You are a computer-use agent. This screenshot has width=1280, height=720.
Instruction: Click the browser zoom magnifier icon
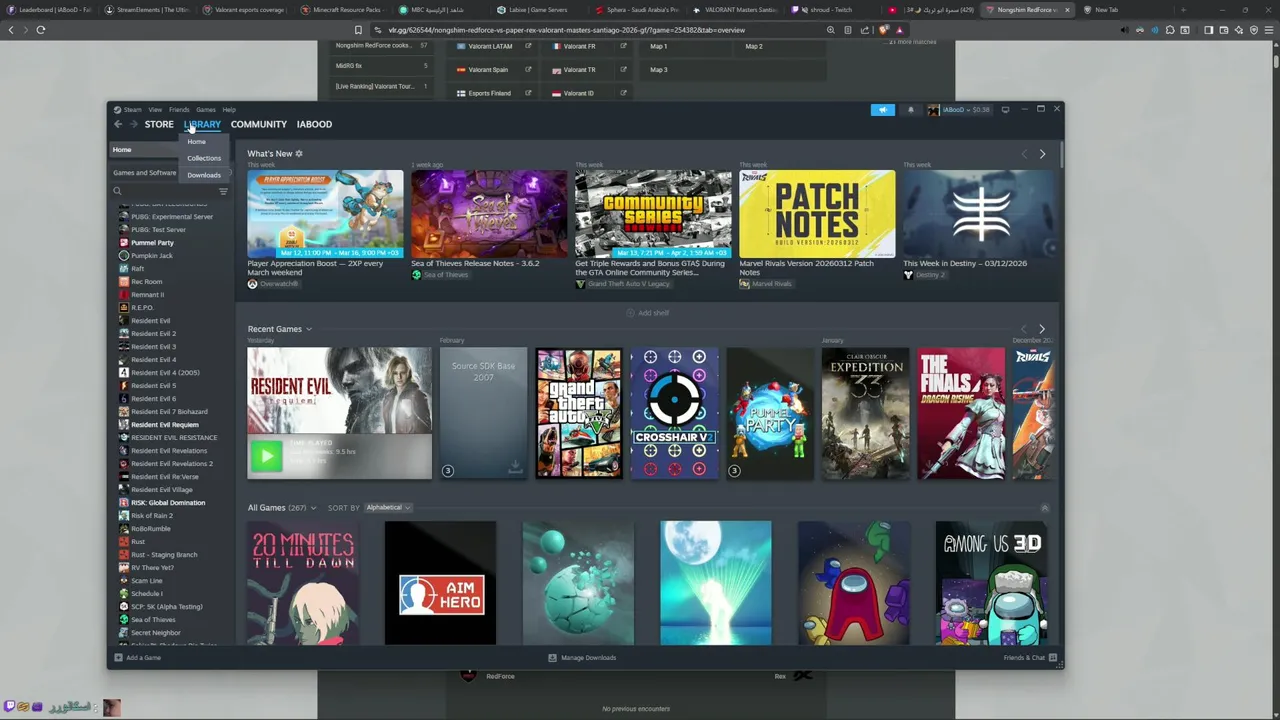830,30
